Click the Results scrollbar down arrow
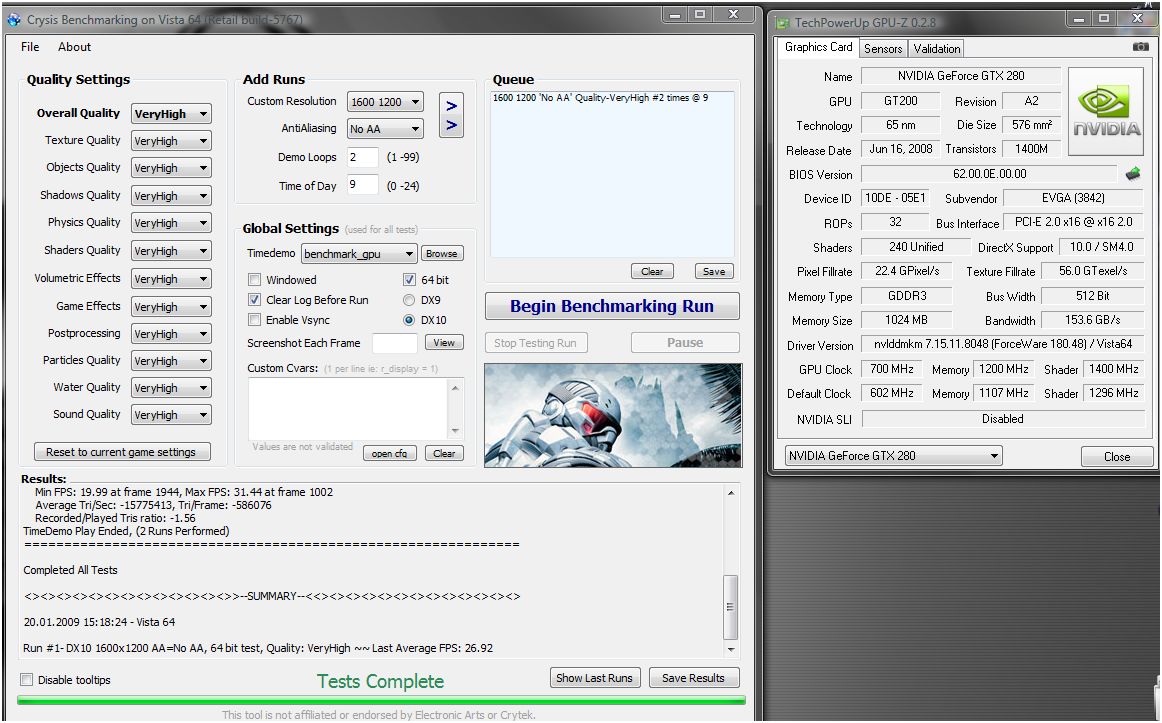The image size is (1162, 723). (x=731, y=650)
